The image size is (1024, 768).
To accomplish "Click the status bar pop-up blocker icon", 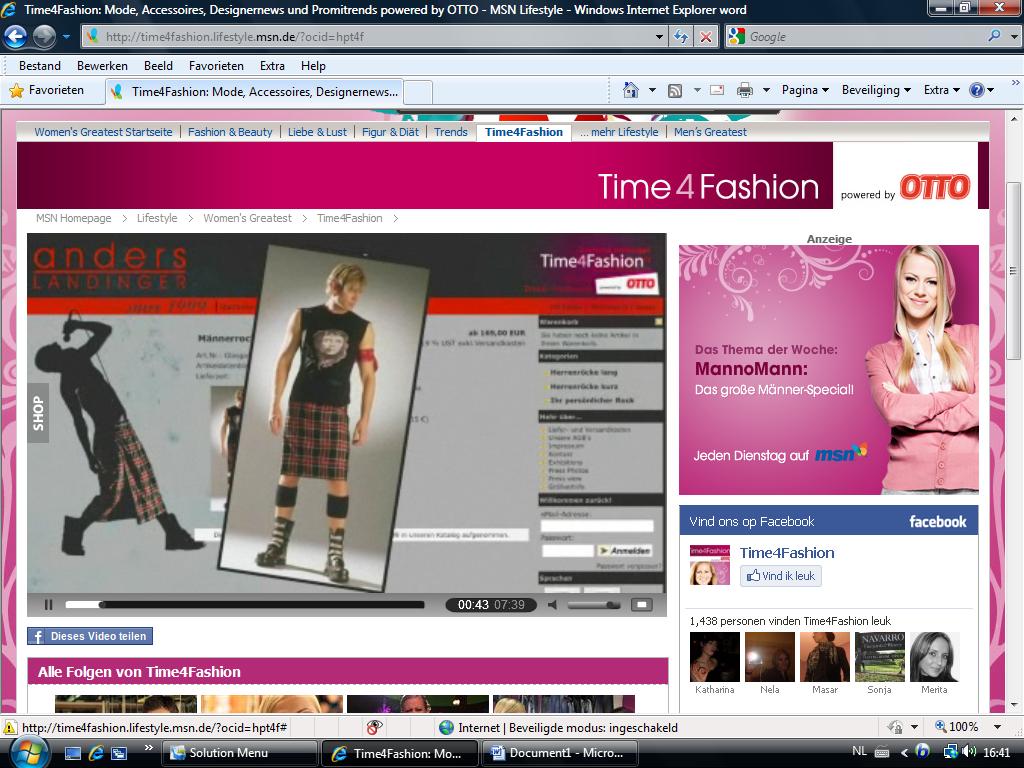I will click(374, 727).
